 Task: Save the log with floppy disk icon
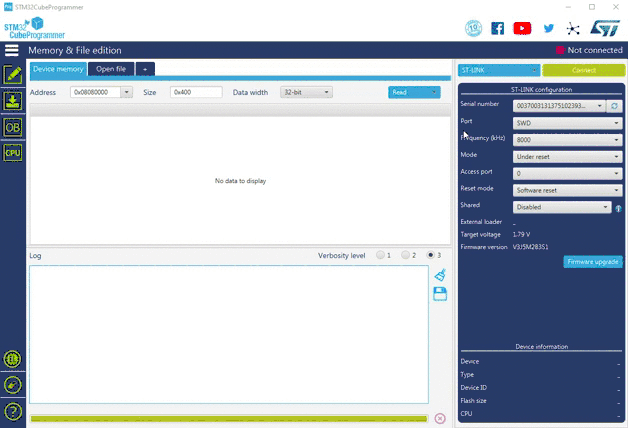(x=440, y=294)
